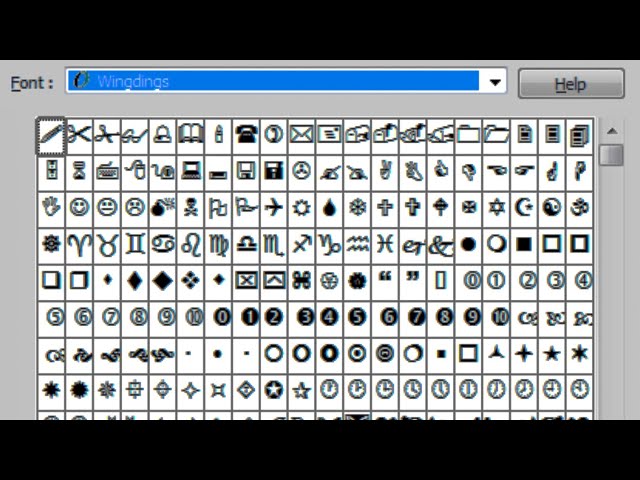Pick the four-pointed black star symbol
The image size is (640, 480).
[x=524, y=353]
